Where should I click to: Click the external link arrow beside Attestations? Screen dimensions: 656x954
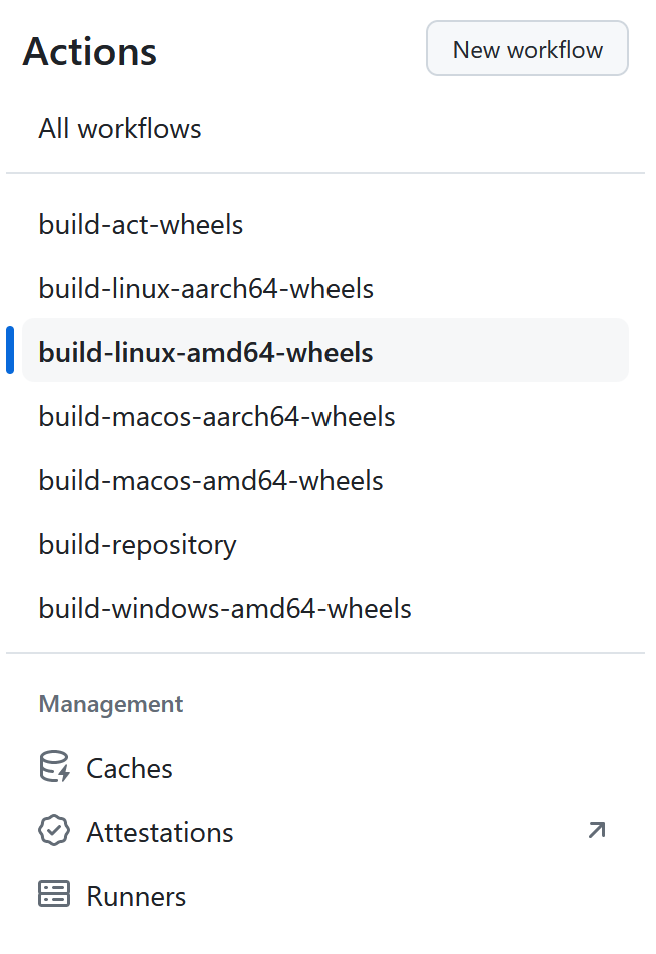coord(597,831)
